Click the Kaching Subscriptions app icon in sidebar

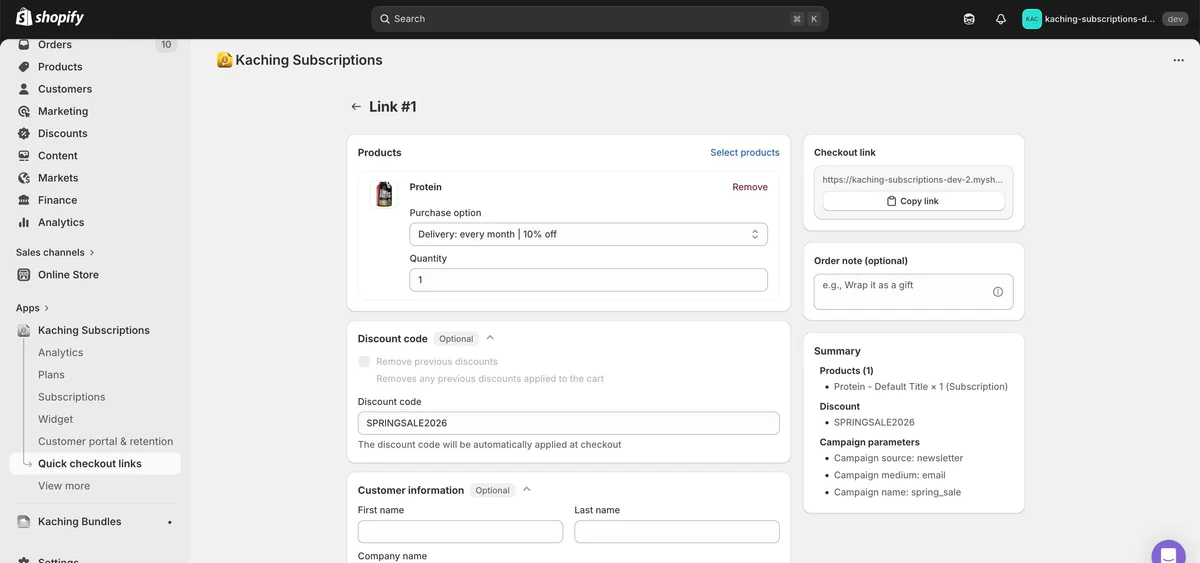pos(24,330)
